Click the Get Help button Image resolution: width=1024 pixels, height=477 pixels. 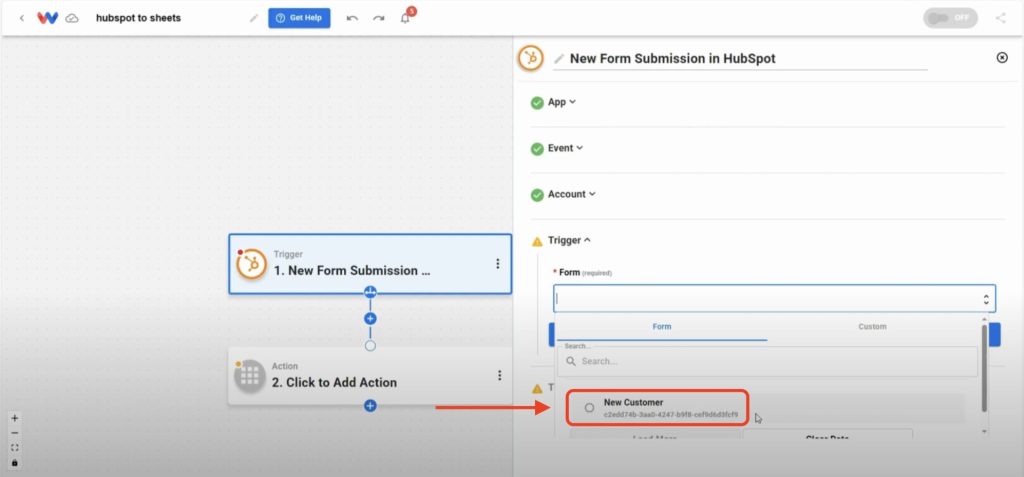(x=299, y=18)
